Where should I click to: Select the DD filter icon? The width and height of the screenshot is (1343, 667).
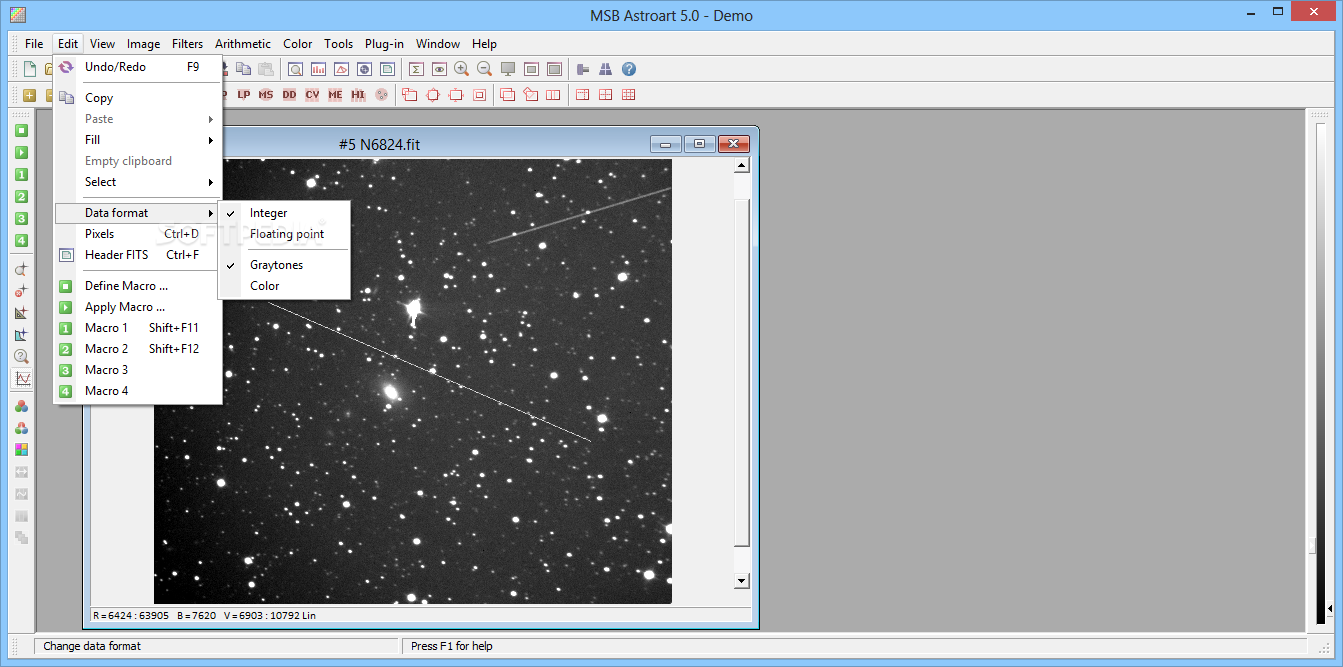coord(289,95)
